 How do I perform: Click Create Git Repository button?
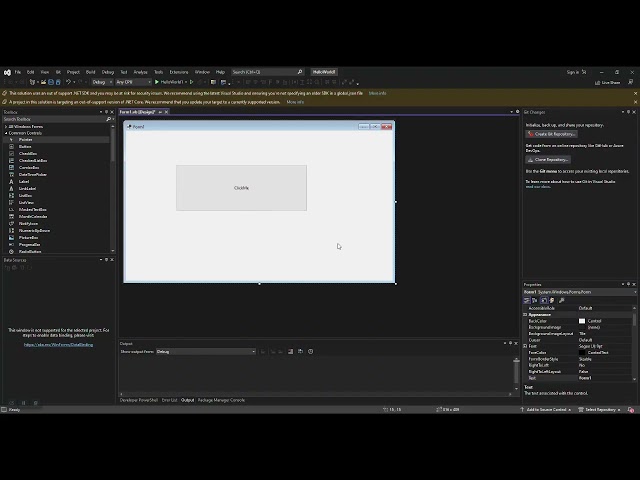pos(551,134)
